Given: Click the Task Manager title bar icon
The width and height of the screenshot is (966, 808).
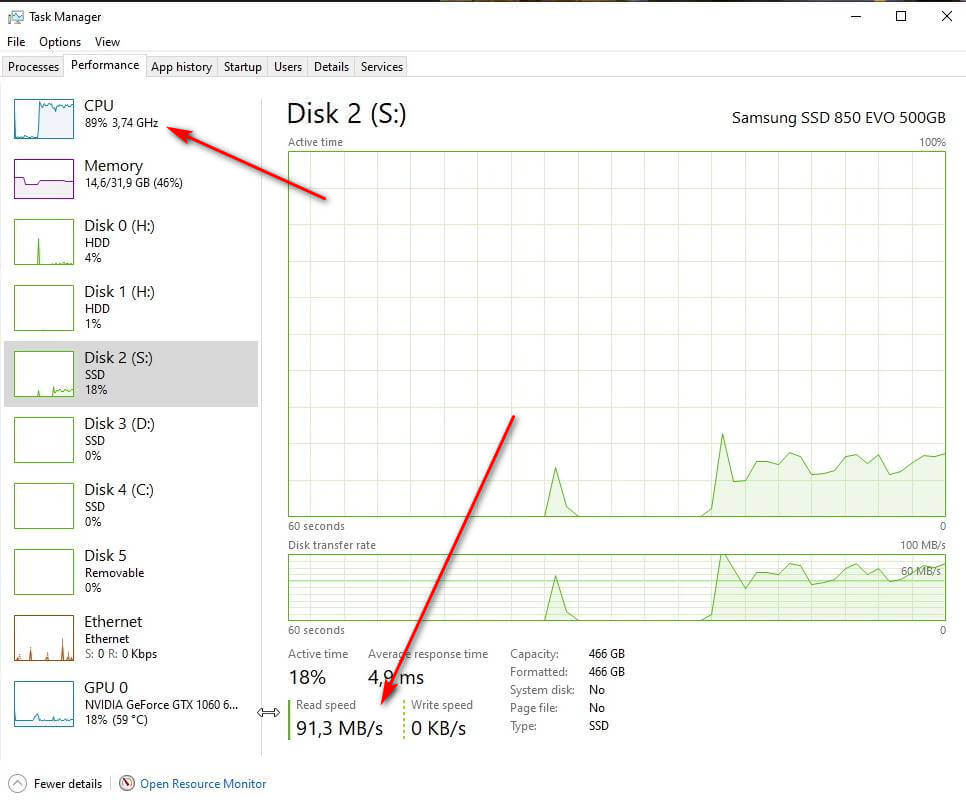Looking at the screenshot, I should click(15, 17).
